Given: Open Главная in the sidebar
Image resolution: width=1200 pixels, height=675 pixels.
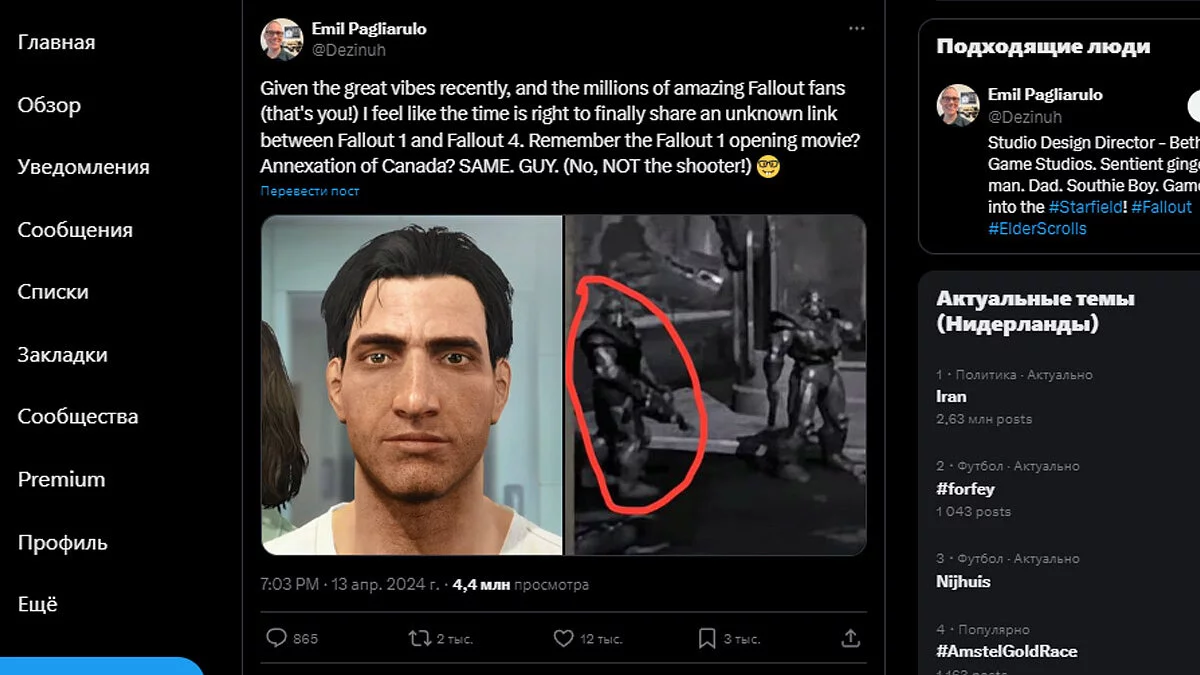Looking at the screenshot, I should click(x=56, y=42).
